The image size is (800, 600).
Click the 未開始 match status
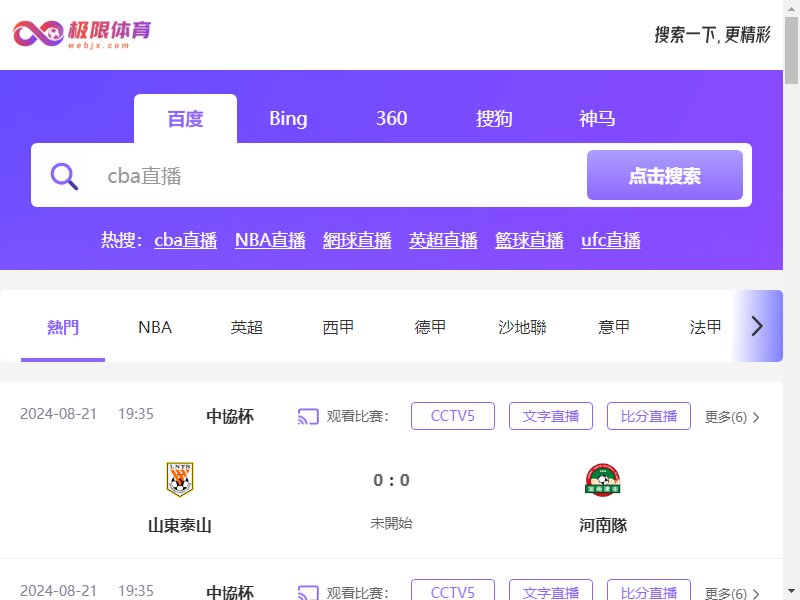tap(391, 523)
